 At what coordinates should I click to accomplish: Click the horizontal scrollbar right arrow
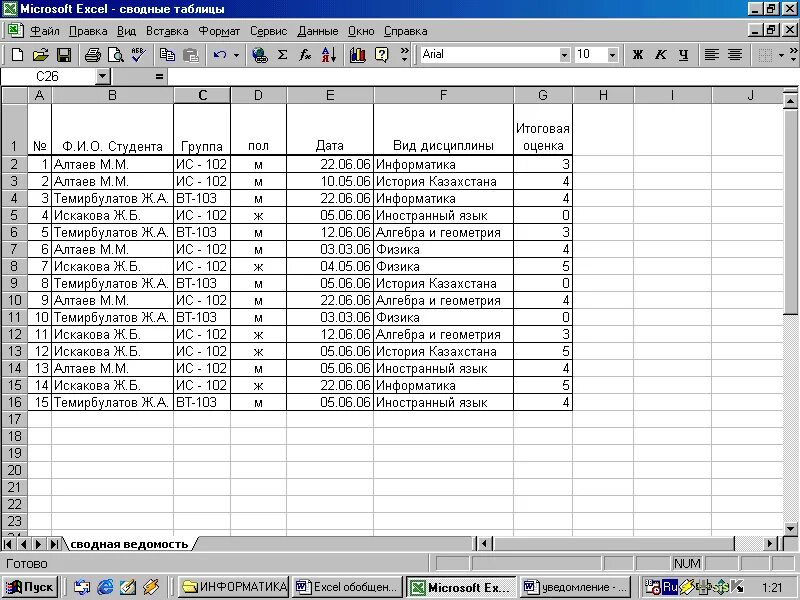[771, 543]
